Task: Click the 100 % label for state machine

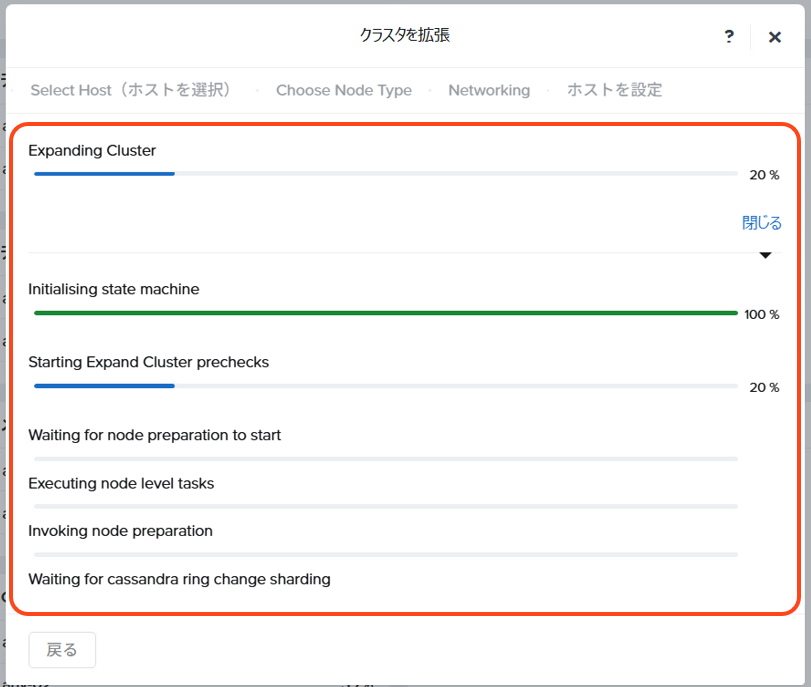Action: [x=761, y=315]
